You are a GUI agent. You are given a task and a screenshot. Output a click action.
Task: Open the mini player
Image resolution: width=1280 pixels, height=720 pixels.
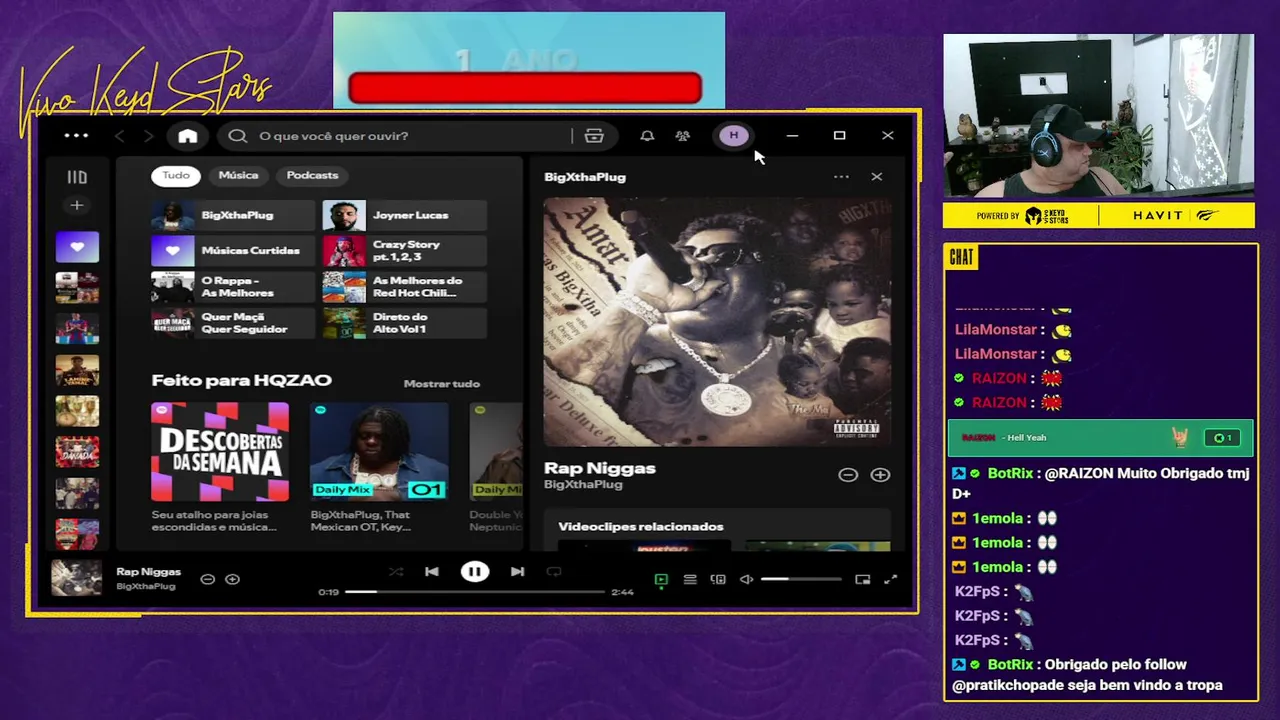click(x=862, y=579)
